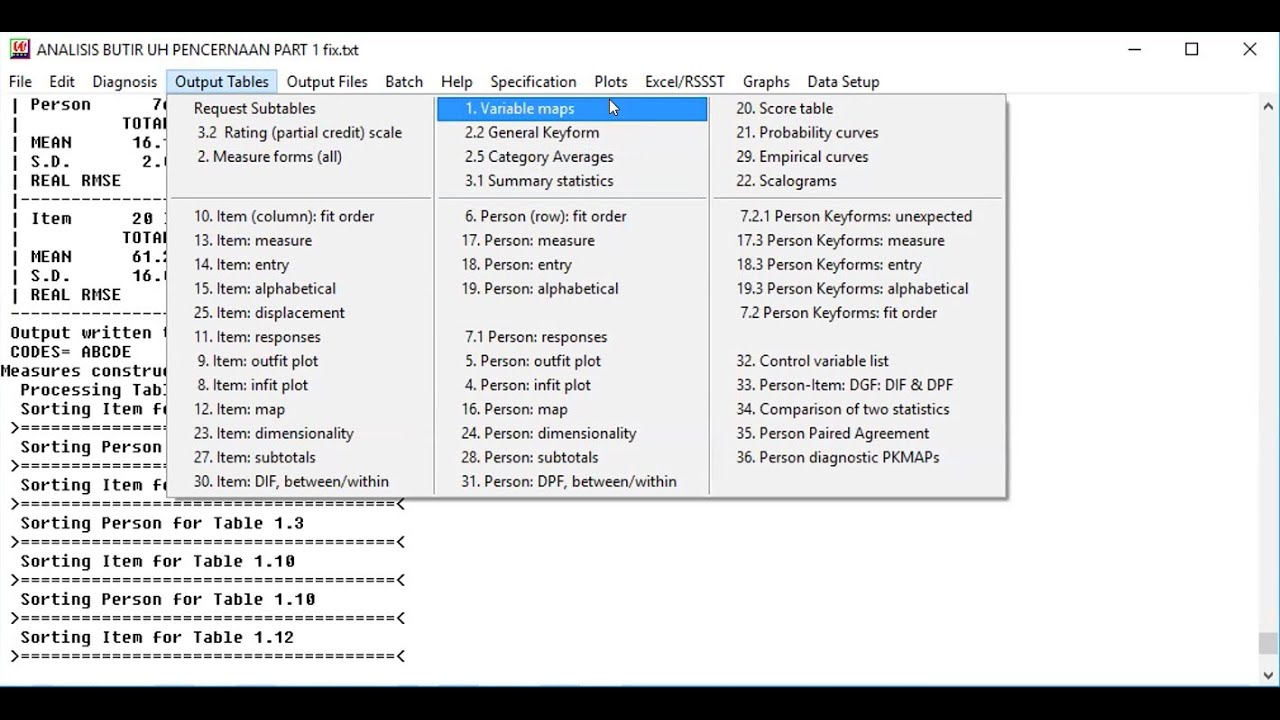
Task: Open the Edit menu
Action: [x=62, y=82]
